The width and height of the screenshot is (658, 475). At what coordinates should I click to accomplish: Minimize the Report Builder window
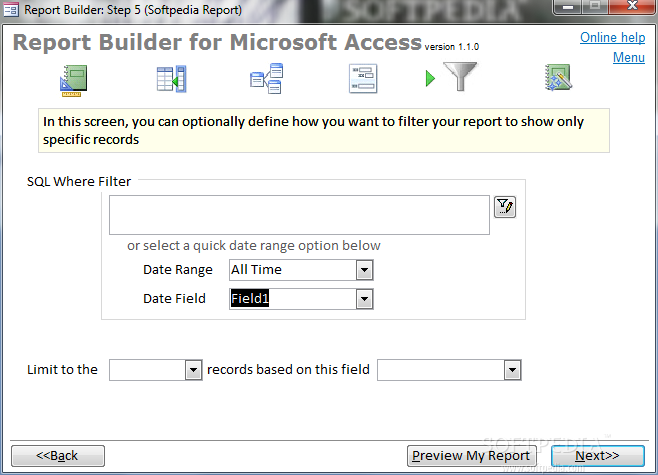(568, 7)
